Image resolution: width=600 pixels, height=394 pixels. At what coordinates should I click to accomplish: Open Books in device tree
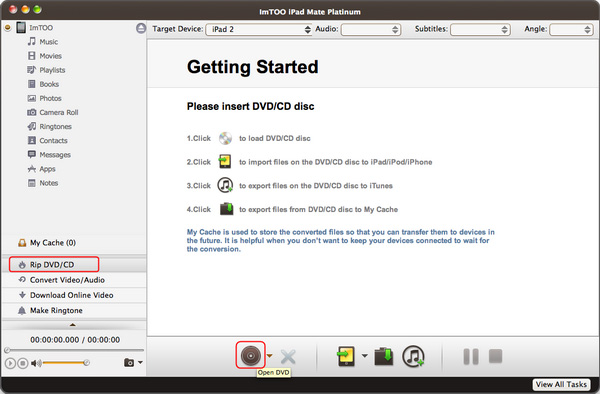[43, 84]
